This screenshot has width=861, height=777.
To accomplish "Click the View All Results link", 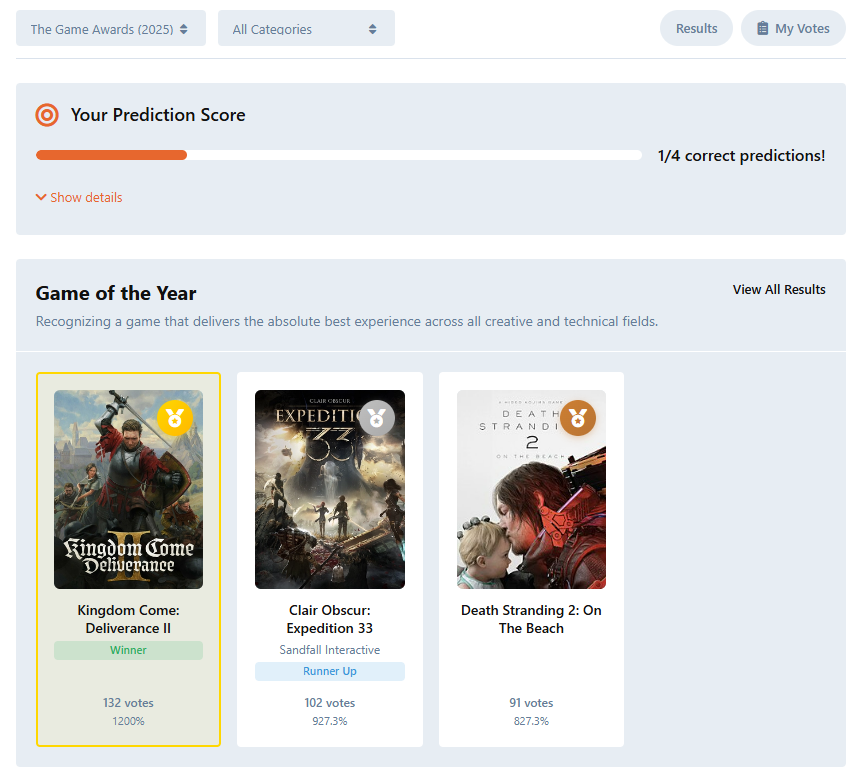I will click(779, 289).
